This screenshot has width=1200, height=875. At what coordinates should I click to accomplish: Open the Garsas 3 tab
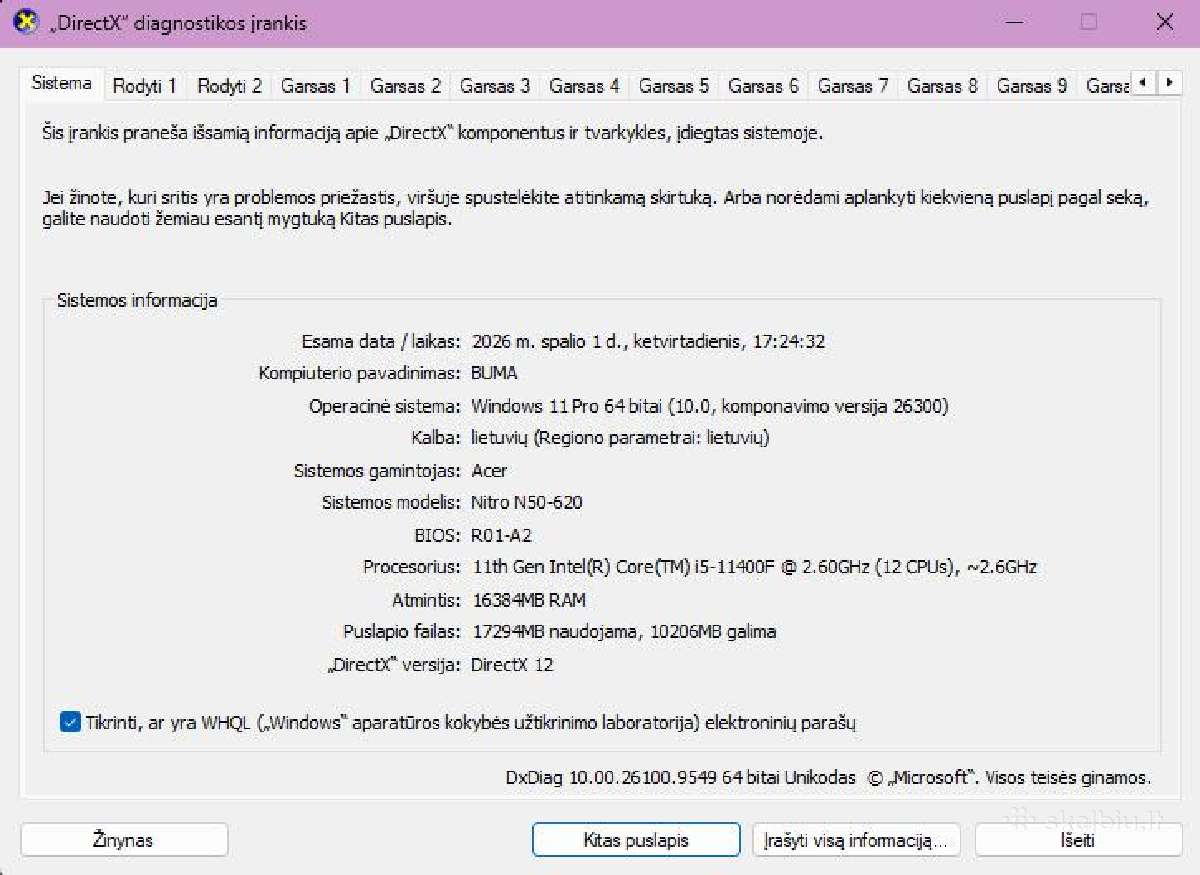coord(495,86)
